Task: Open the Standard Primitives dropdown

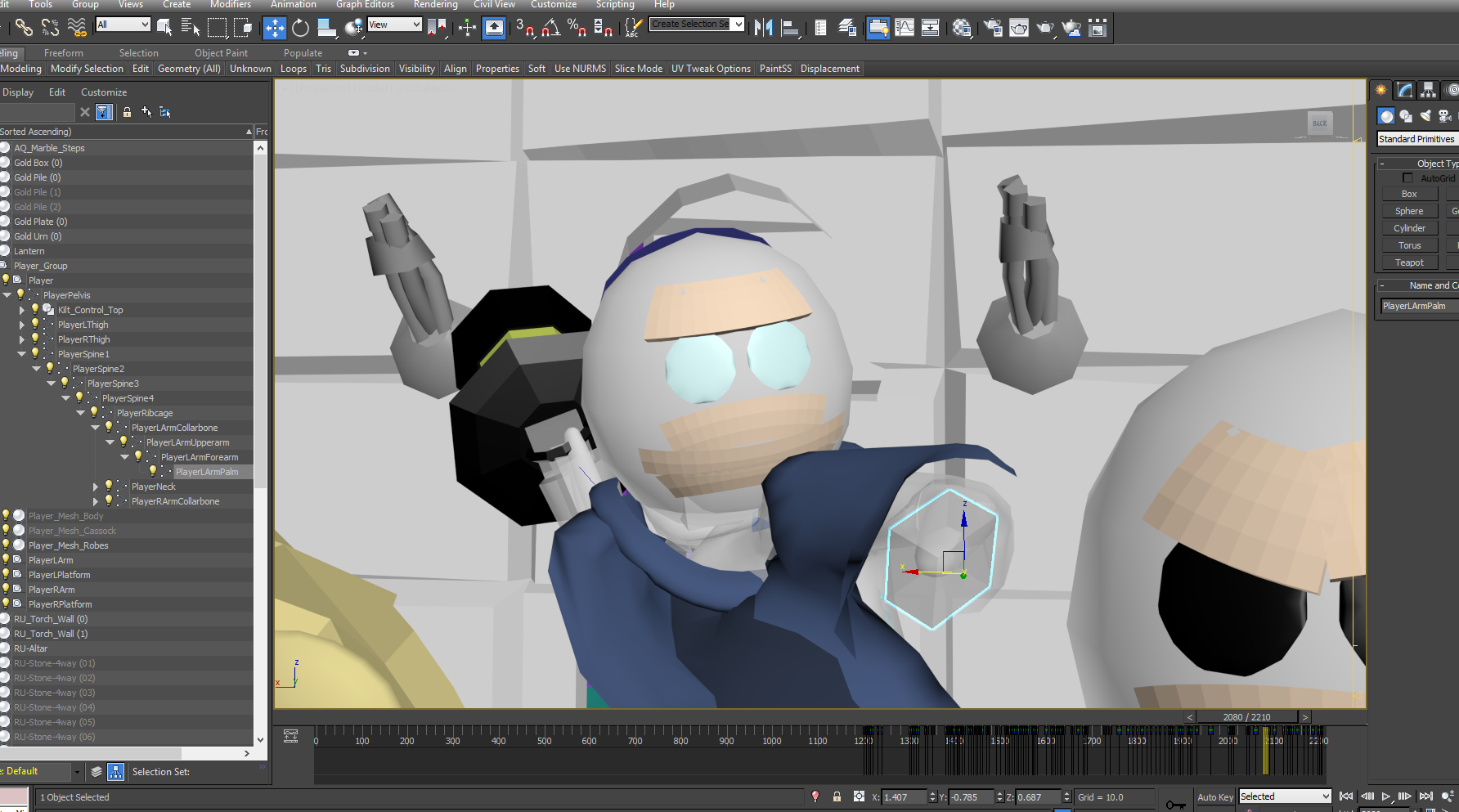Action: 1416,138
